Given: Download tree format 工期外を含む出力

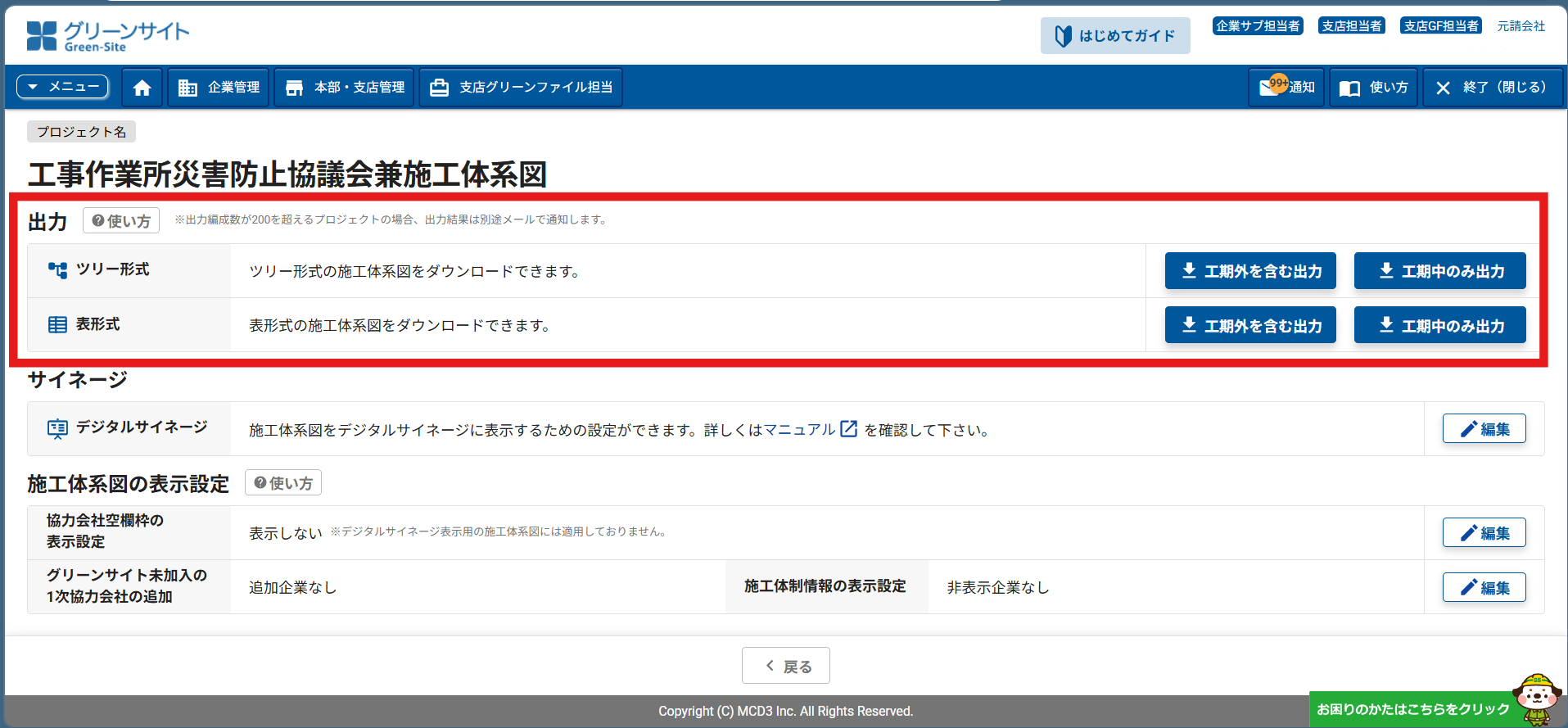Looking at the screenshot, I should pos(1250,271).
